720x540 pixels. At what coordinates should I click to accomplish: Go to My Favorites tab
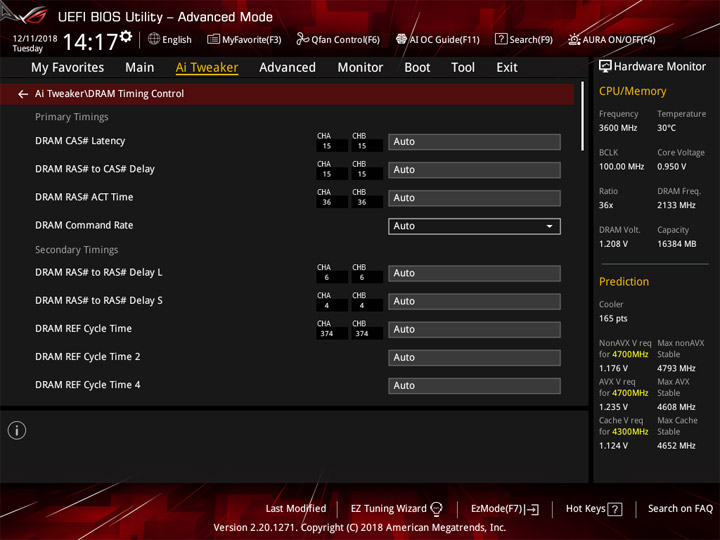pos(68,68)
